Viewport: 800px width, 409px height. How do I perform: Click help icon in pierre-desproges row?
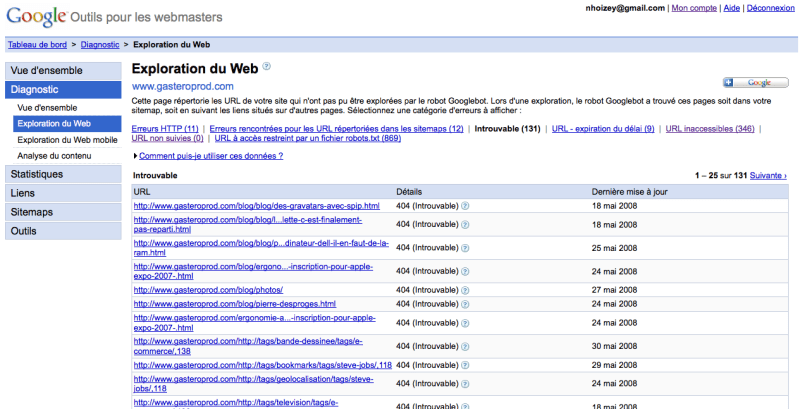[x=465, y=304]
